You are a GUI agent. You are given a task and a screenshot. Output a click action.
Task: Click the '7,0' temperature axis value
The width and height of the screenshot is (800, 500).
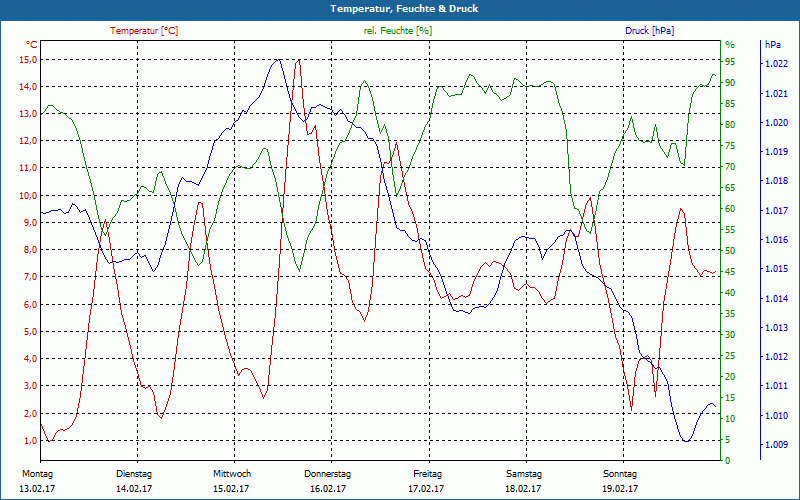pyautogui.click(x=30, y=277)
